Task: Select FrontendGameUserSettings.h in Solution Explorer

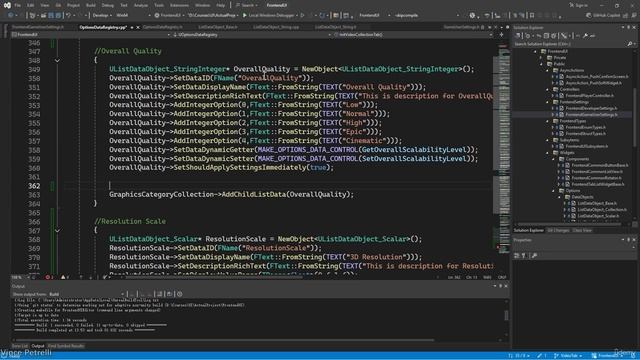Action: tap(591, 115)
